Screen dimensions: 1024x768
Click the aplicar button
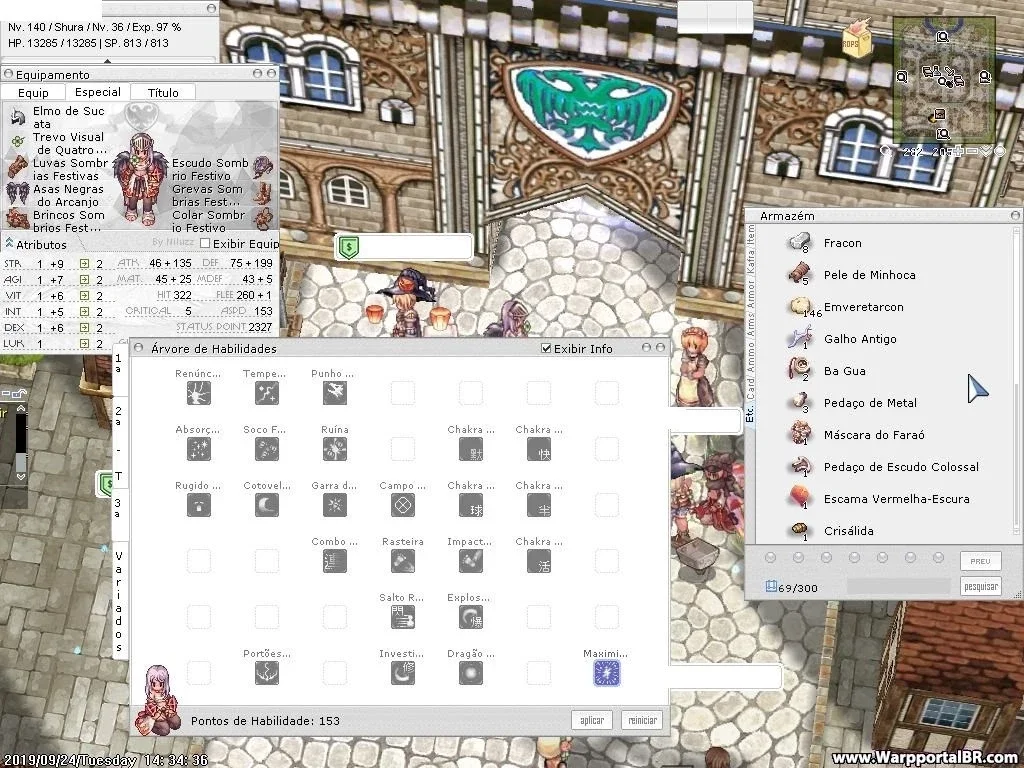coord(592,720)
